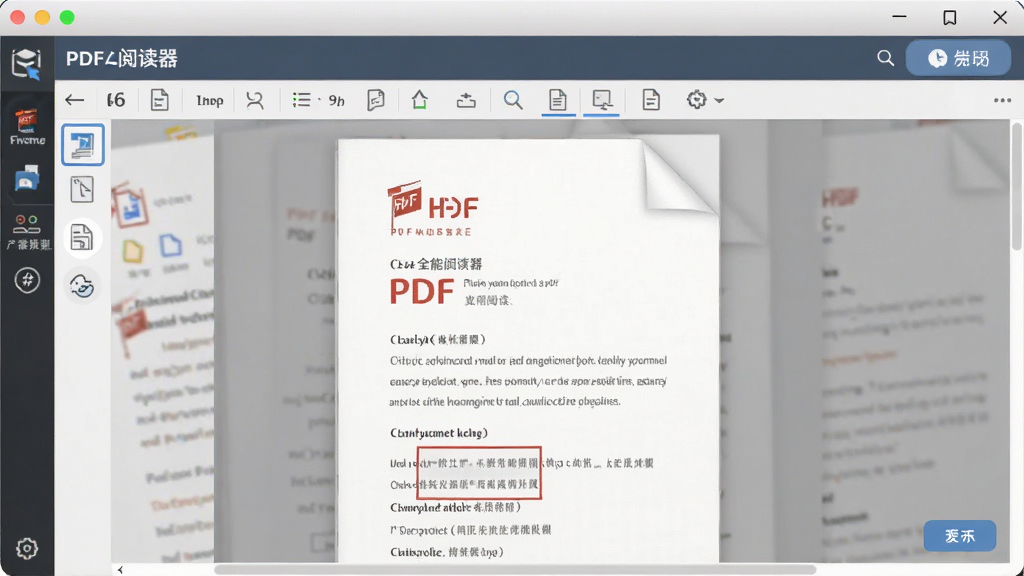This screenshot has height=576, width=1024.
Task: Click the 9h toolbar label
Action: 336,101
